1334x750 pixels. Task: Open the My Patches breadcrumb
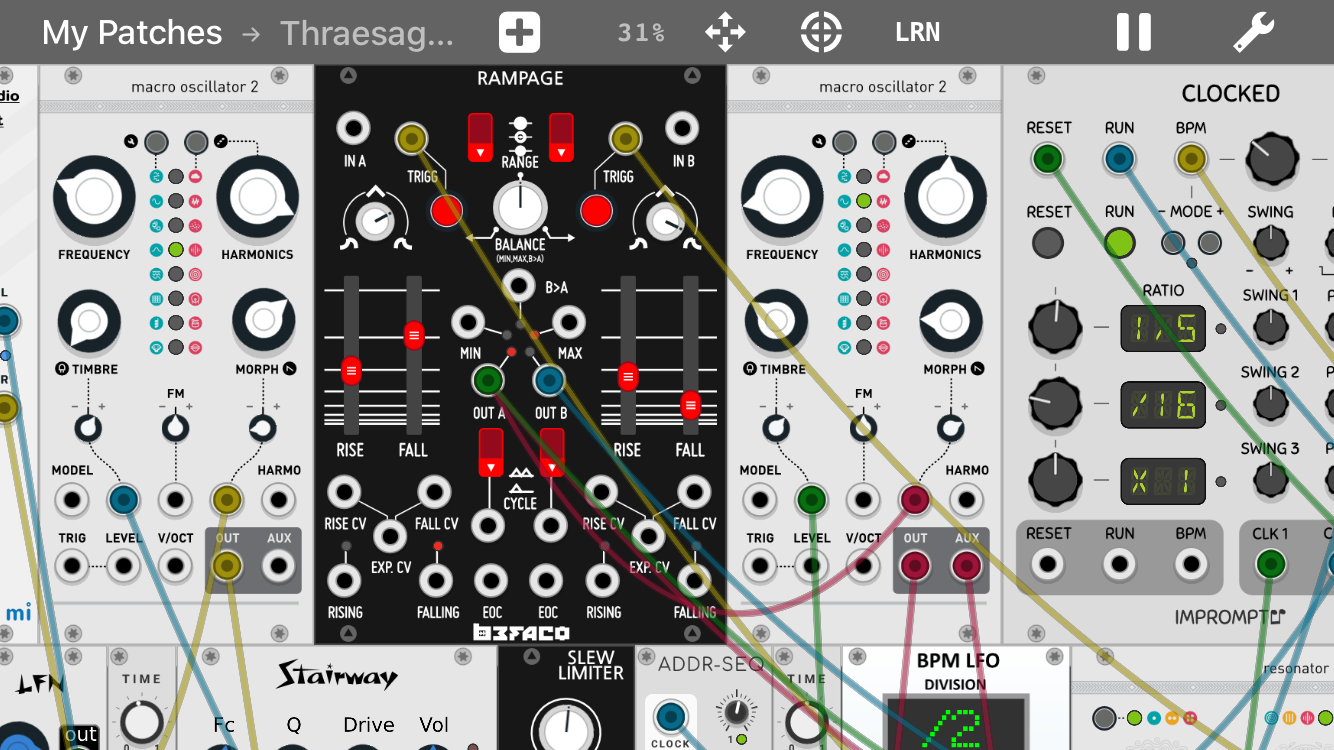pyautogui.click(x=131, y=33)
